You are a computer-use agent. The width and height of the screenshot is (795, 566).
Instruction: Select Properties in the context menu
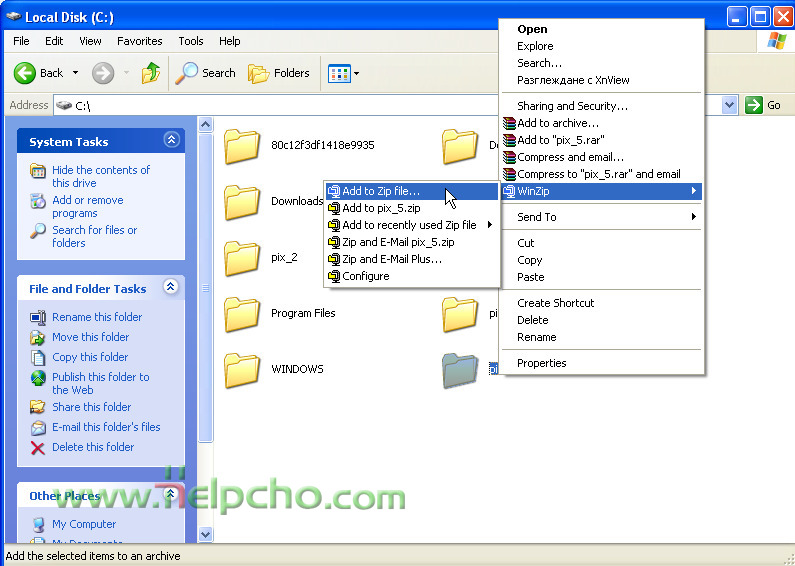pyautogui.click(x=601, y=363)
